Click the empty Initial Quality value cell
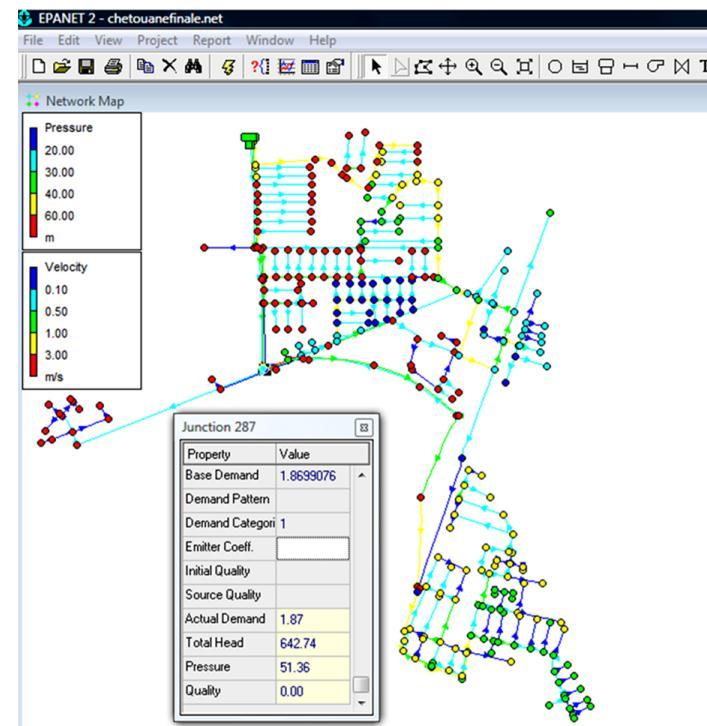The width and height of the screenshot is (707, 726). coord(313,572)
